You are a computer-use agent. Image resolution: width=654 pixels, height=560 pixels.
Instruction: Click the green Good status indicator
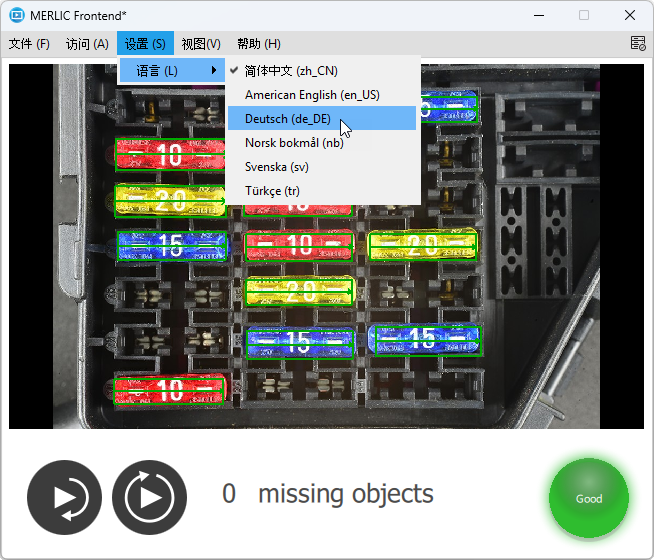click(x=589, y=498)
